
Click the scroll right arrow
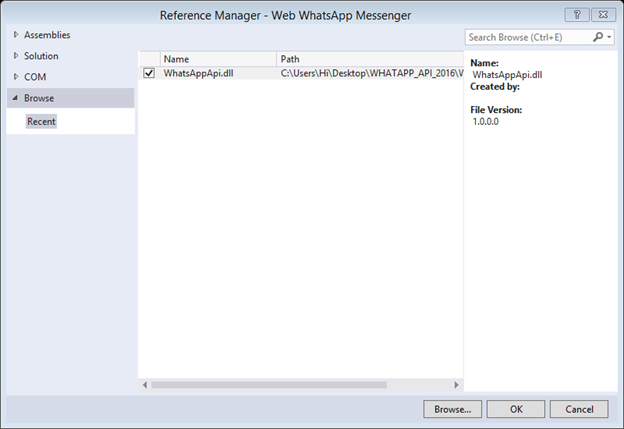click(x=457, y=384)
